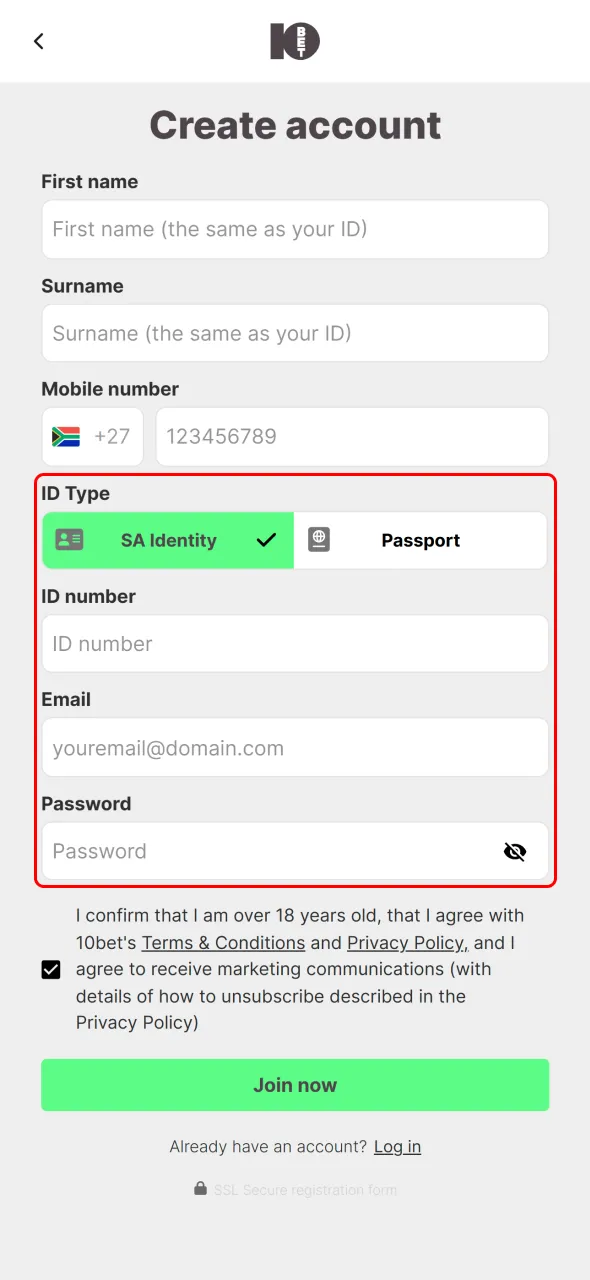This screenshot has height=1280, width=590.
Task: View the Terms & Conditions
Action: coord(223,942)
